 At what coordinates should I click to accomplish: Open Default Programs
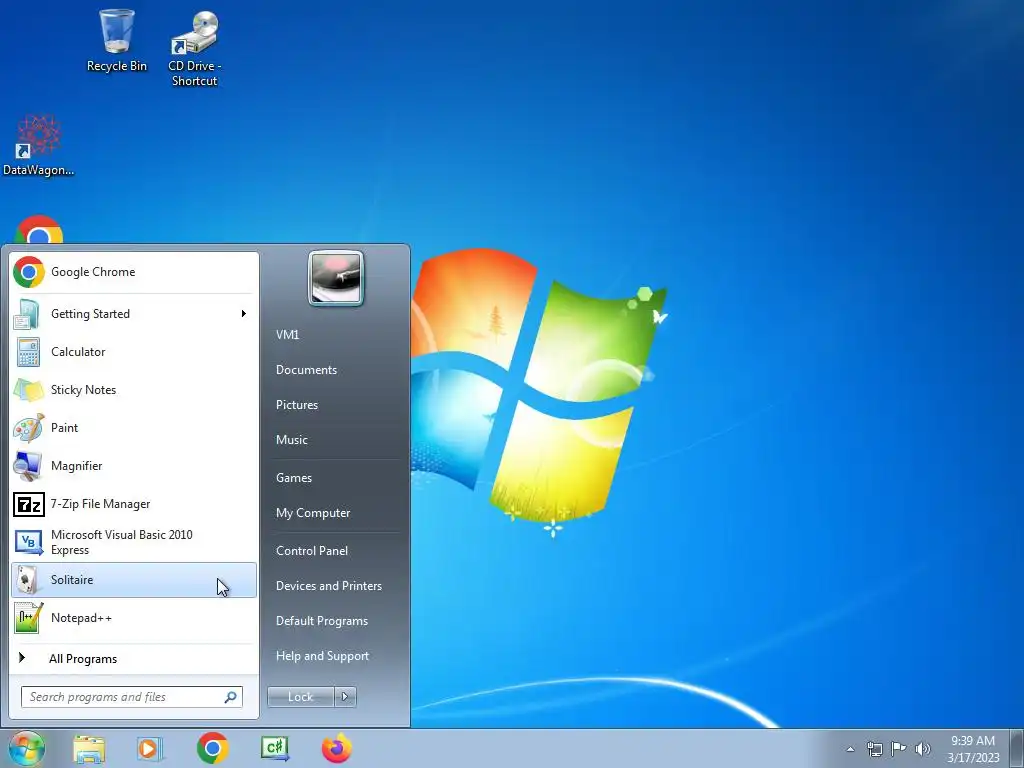click(x=322, y=621)
